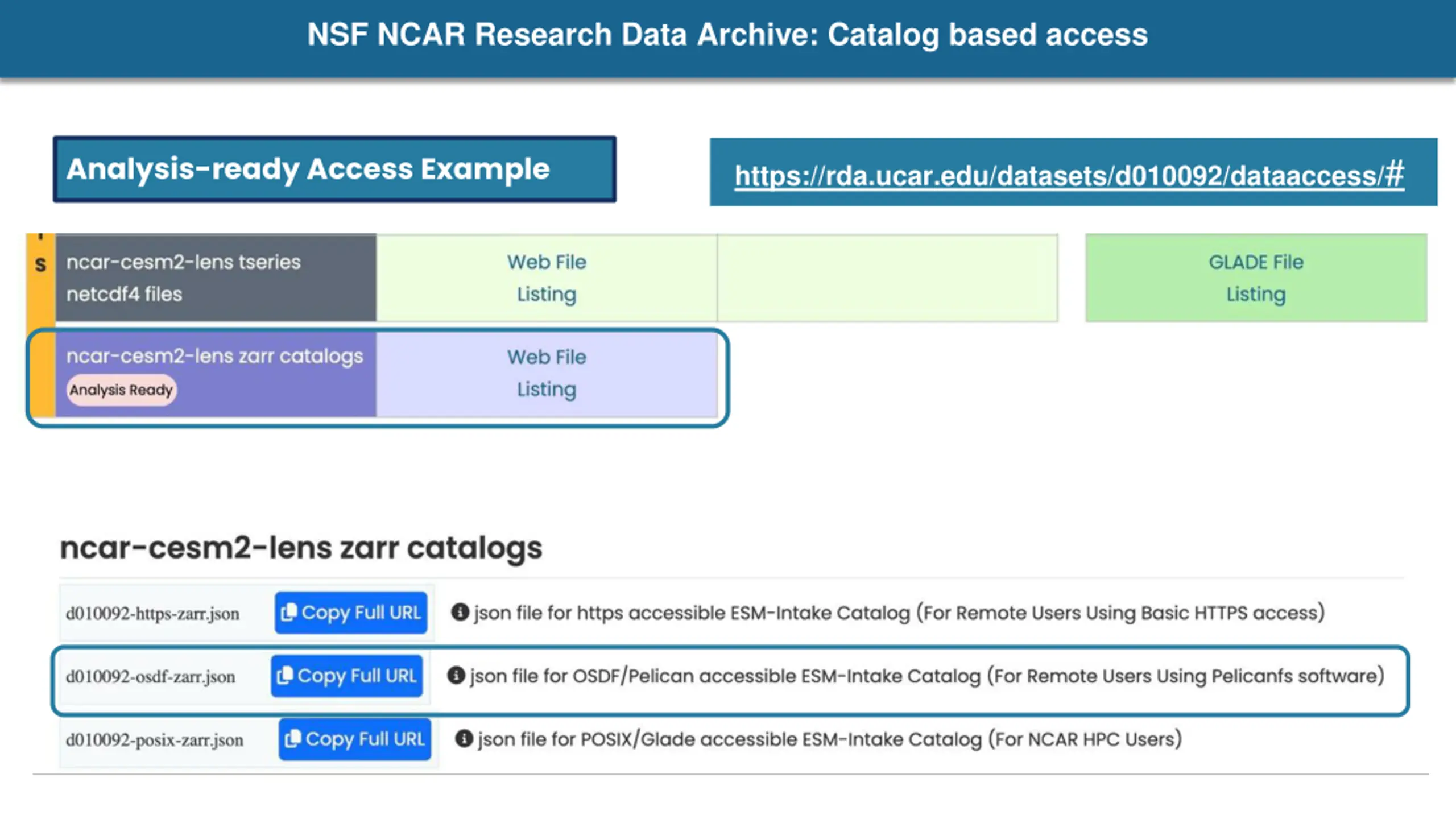
Task: Click Copy Full URL for d010092-posix-zarr.json
Action: pyautogui.click(x=355, y=739)
